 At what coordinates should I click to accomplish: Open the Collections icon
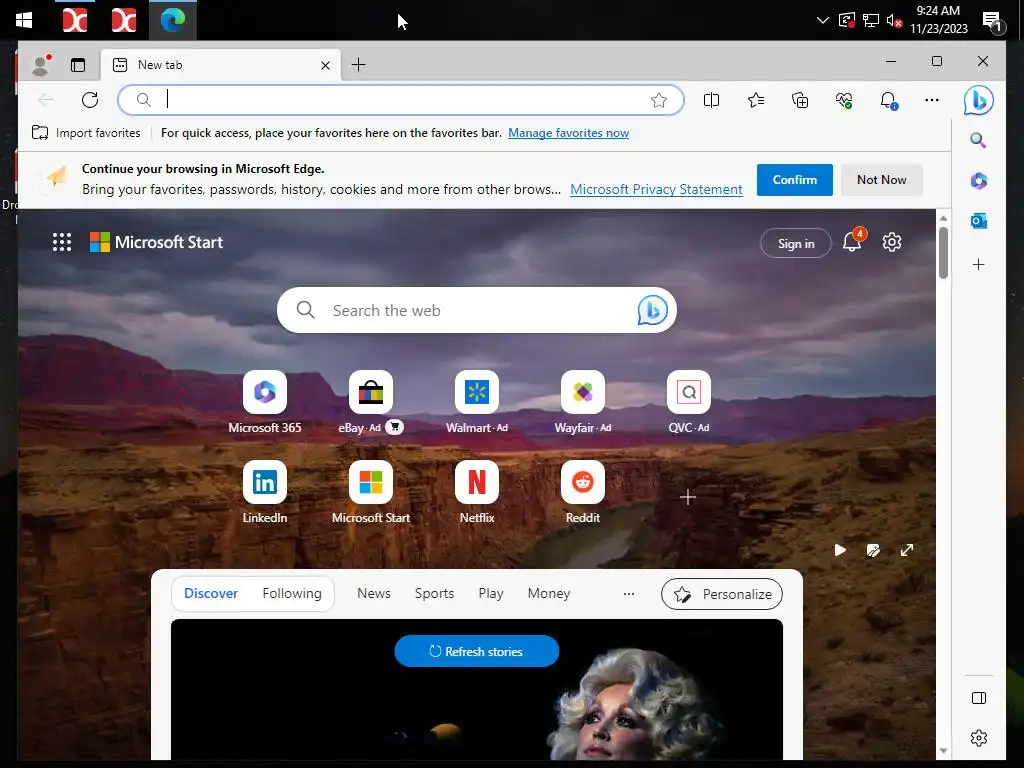(x=800, y=100)
